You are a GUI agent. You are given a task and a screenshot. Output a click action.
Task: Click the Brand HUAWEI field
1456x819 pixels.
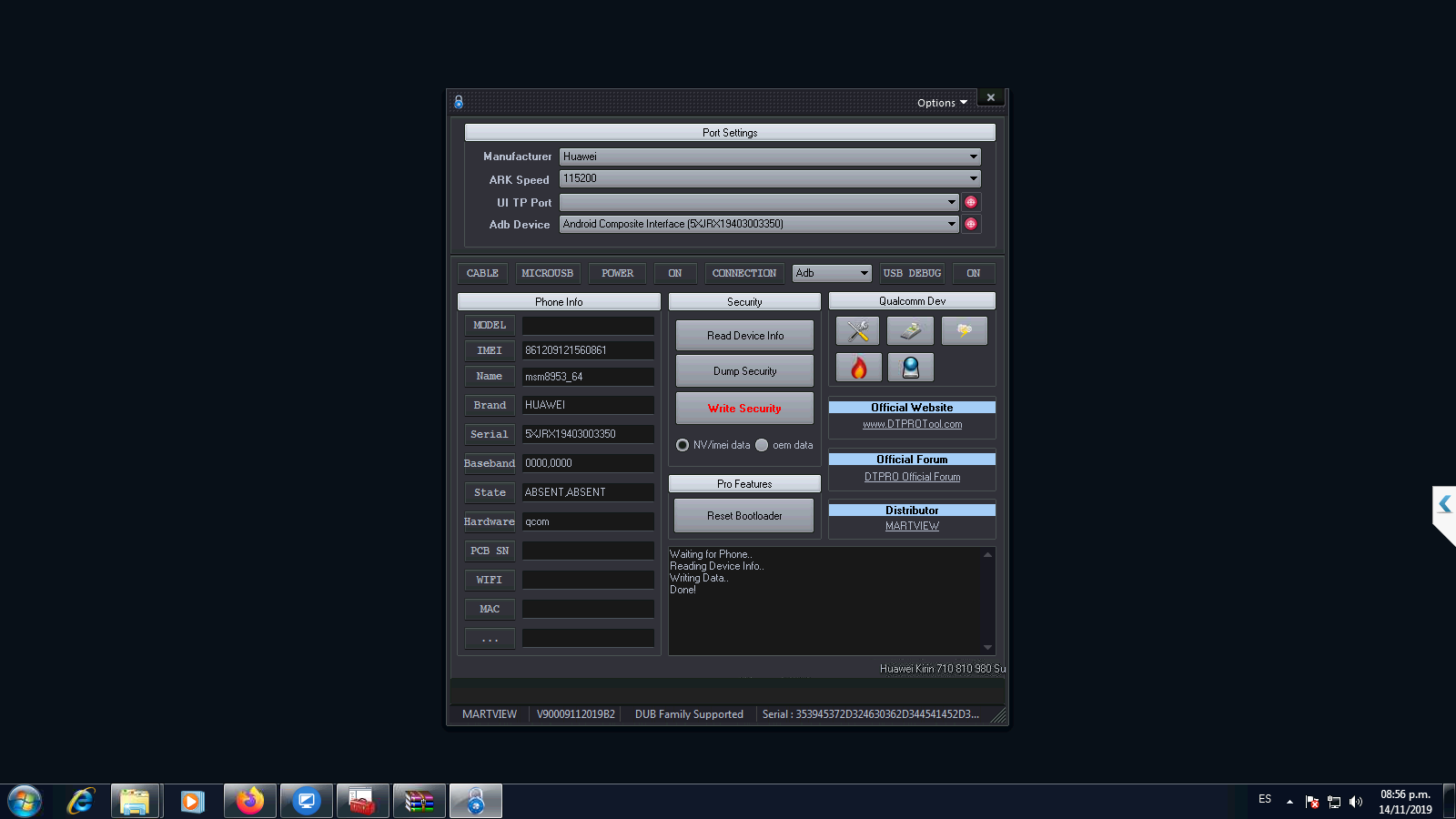[588, 405]
